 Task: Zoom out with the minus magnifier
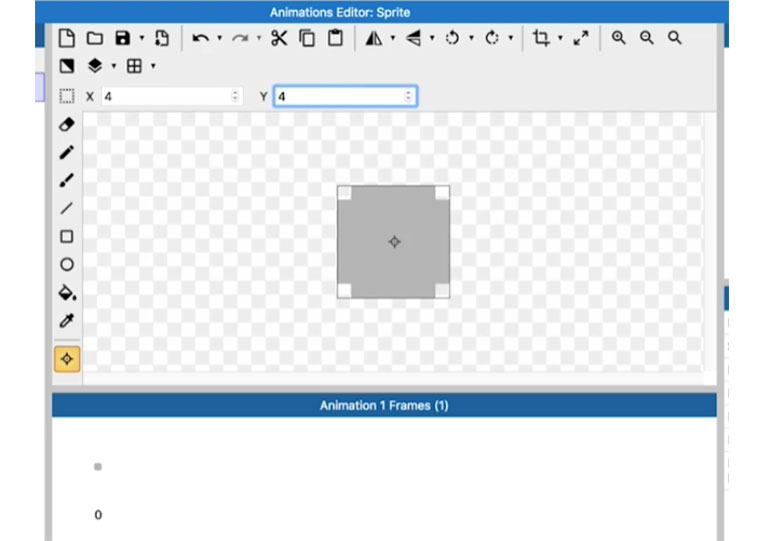pos(647,38)
